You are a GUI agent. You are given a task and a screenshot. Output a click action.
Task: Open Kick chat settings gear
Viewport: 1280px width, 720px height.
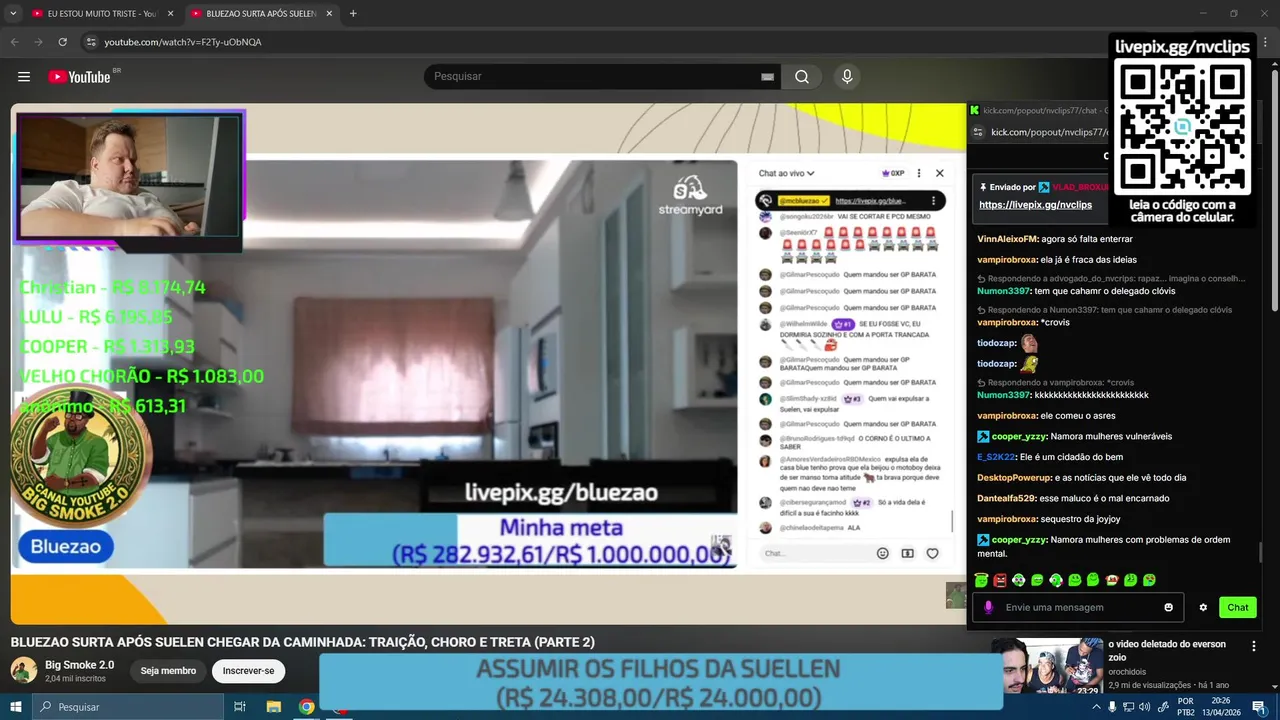1203,607
